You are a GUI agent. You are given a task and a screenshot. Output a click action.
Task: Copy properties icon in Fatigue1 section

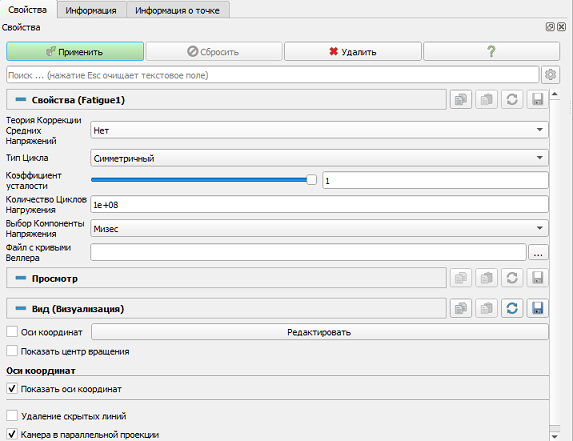tap(461, 99)
